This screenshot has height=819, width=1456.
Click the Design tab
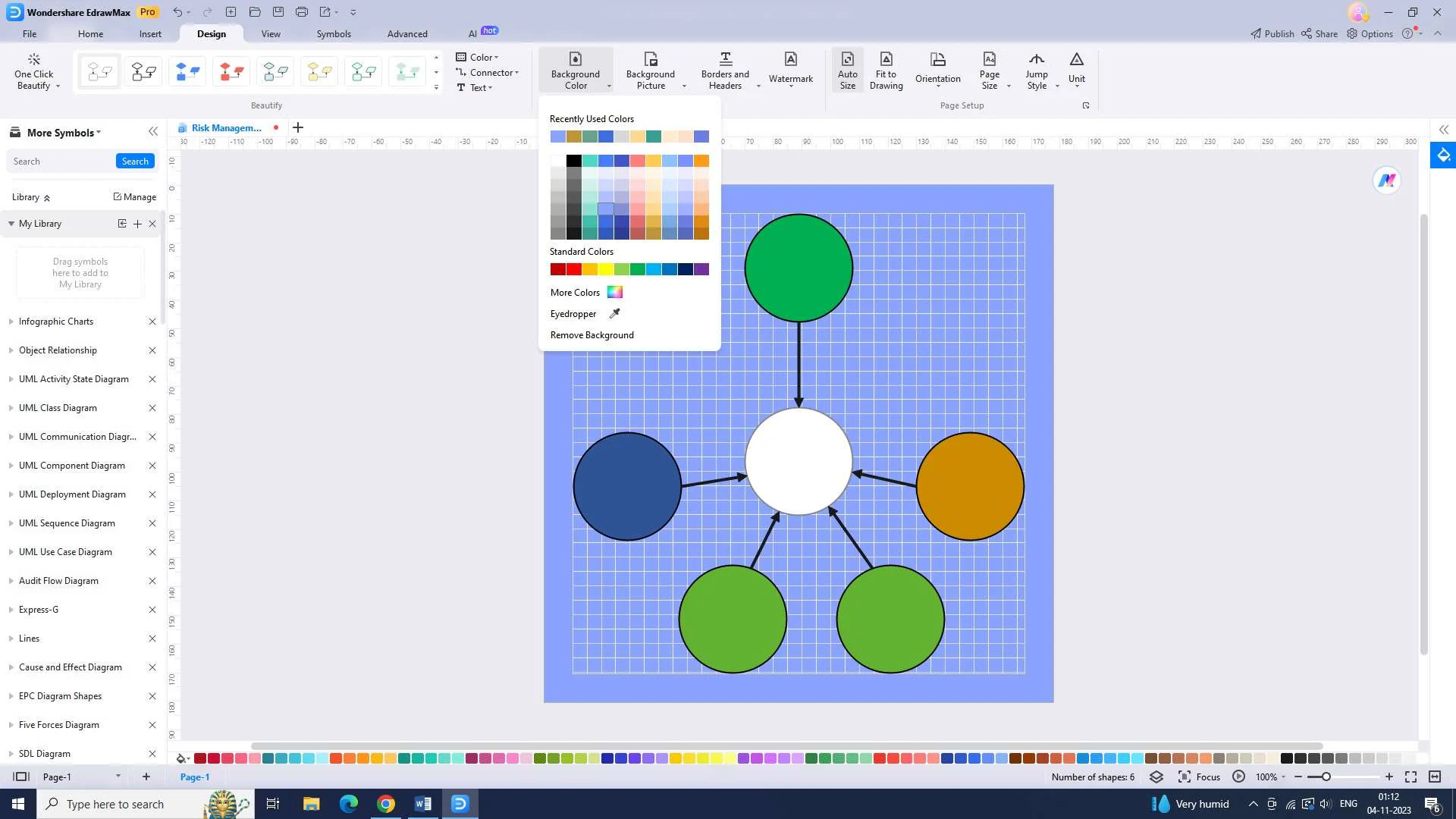(210, 33)
